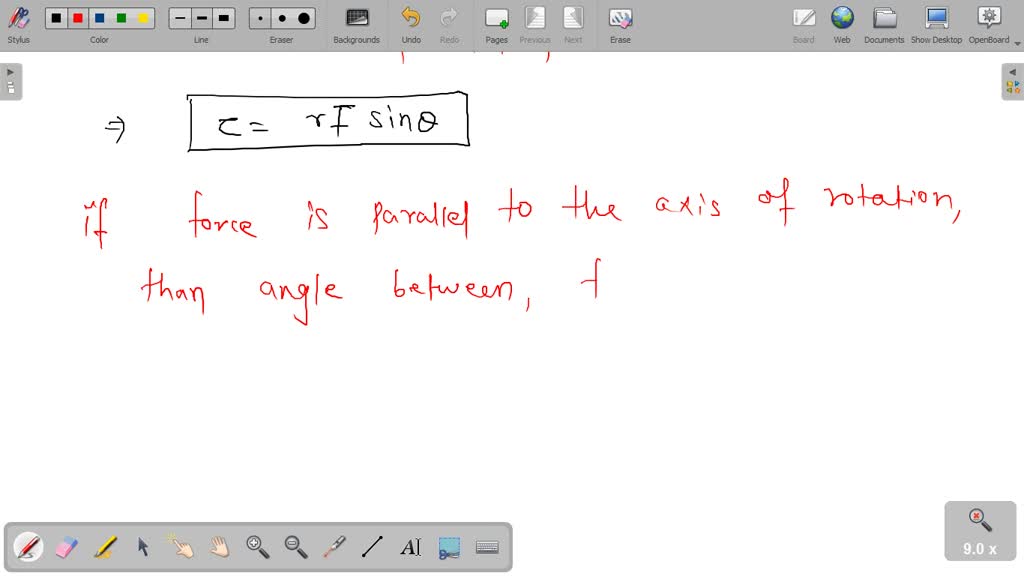Set line width to the thickest option
This screenshot has width=1024, height=576.
click(x=223, y=17)
